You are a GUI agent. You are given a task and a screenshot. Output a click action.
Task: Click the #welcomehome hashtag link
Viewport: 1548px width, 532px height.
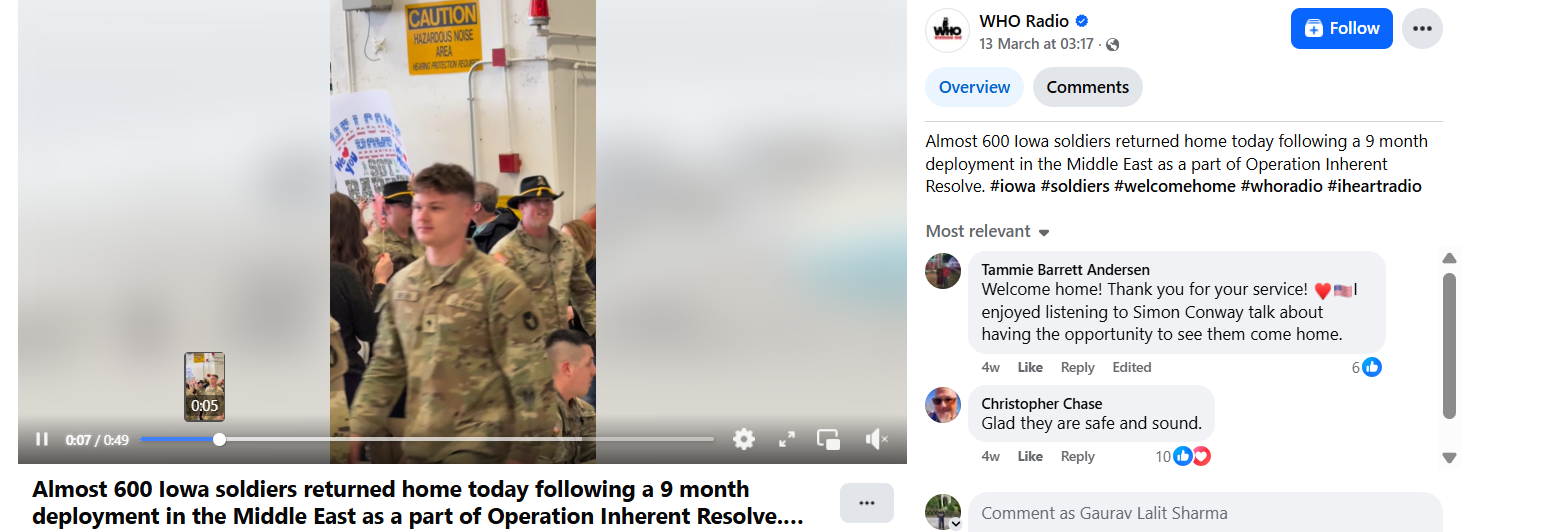click(x=1175, y=186)
